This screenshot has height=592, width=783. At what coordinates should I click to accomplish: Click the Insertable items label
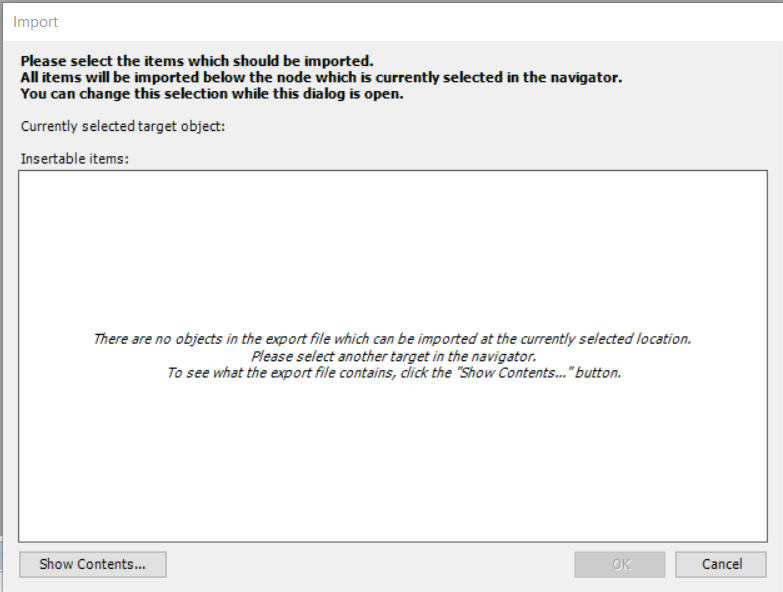coord(76,159)
